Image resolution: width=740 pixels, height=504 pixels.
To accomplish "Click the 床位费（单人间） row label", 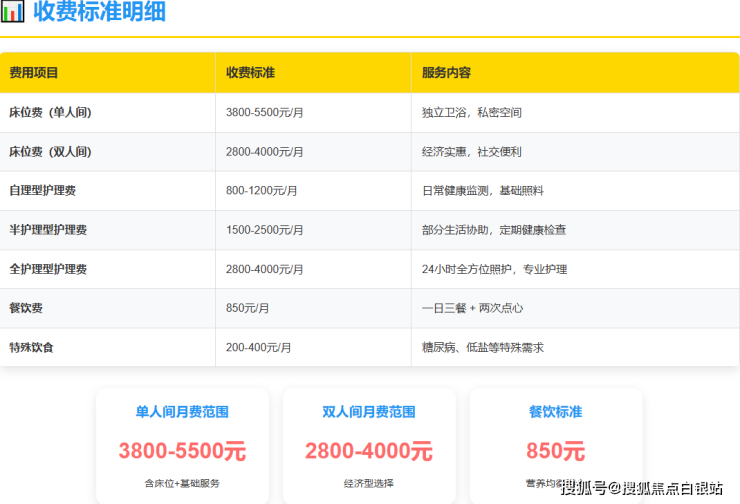I will [x=50, y=113].
